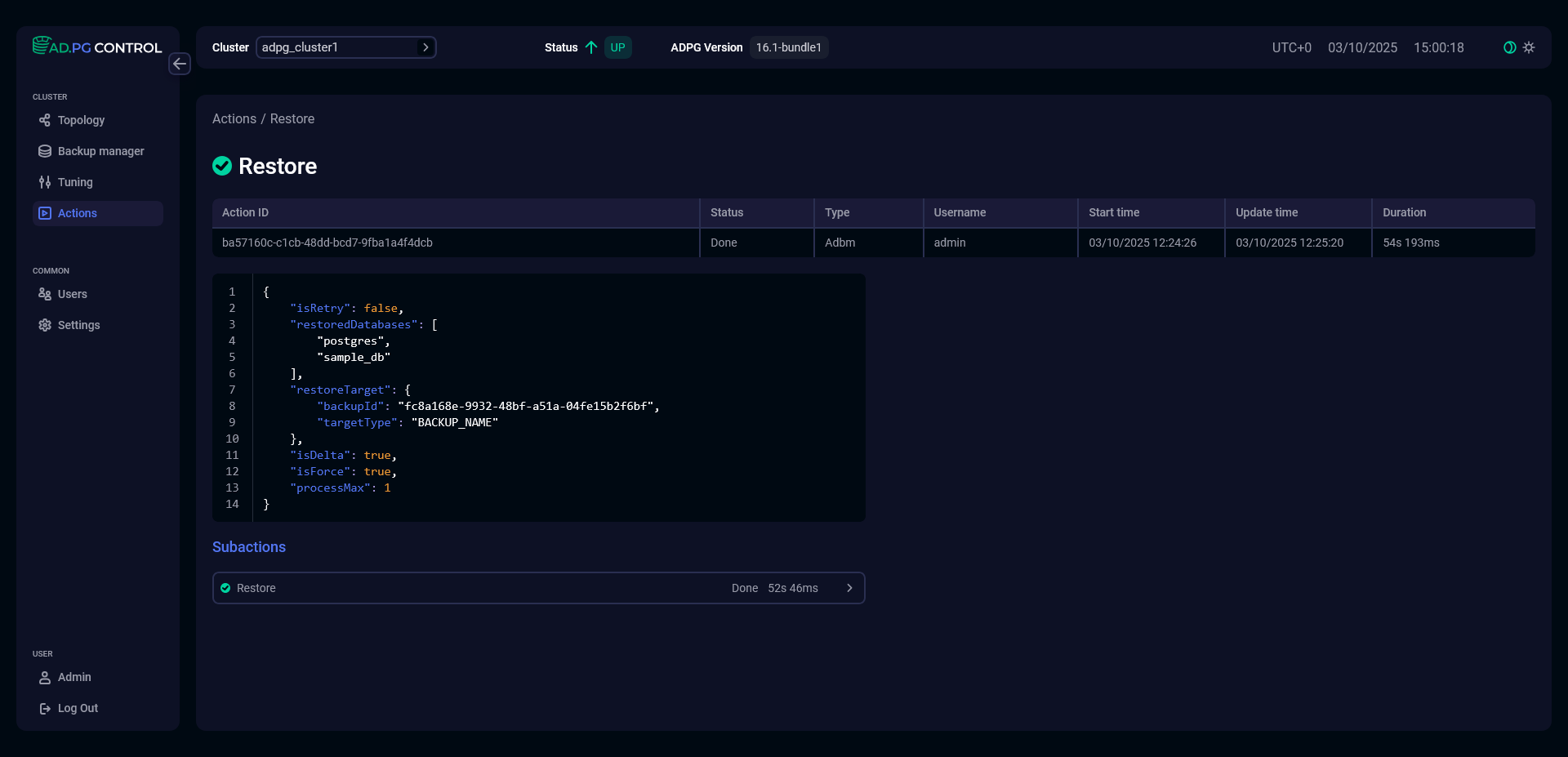Expand the Restore subaction with its chevron
This screenshot has height=757, width=1568.
[x=849, y=587]
